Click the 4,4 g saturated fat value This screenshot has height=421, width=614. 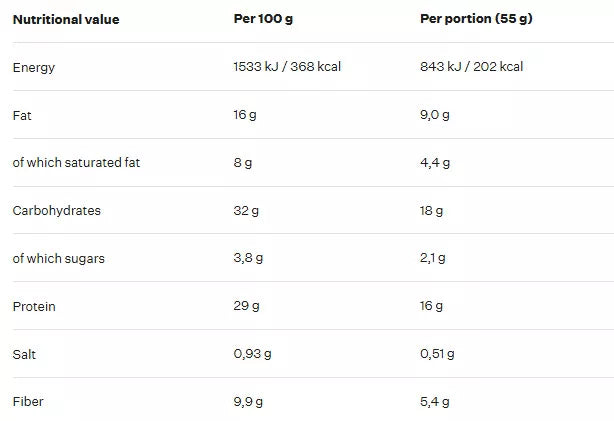pyautogui.click(x=435, y=163)
